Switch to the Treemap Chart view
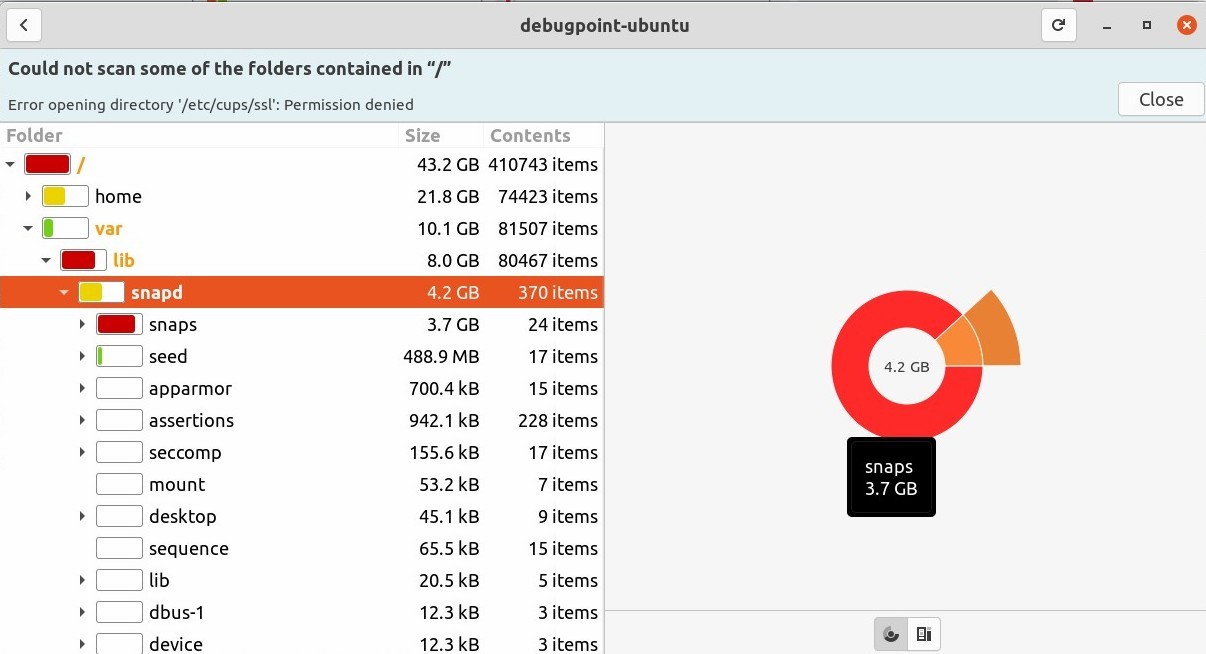The height and width of the screenshot is (654, 1206). [x=923, y=633]
